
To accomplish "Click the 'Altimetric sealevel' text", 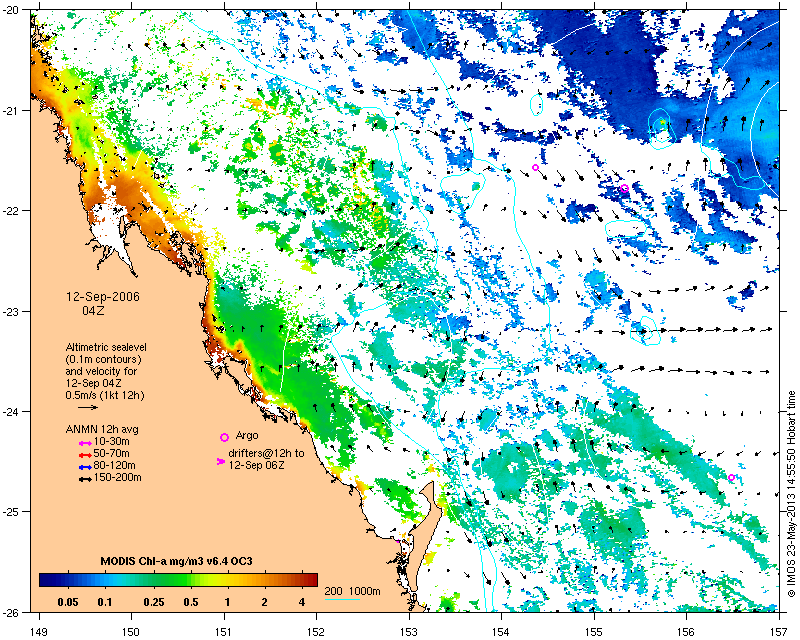I will tap(106, 347).
